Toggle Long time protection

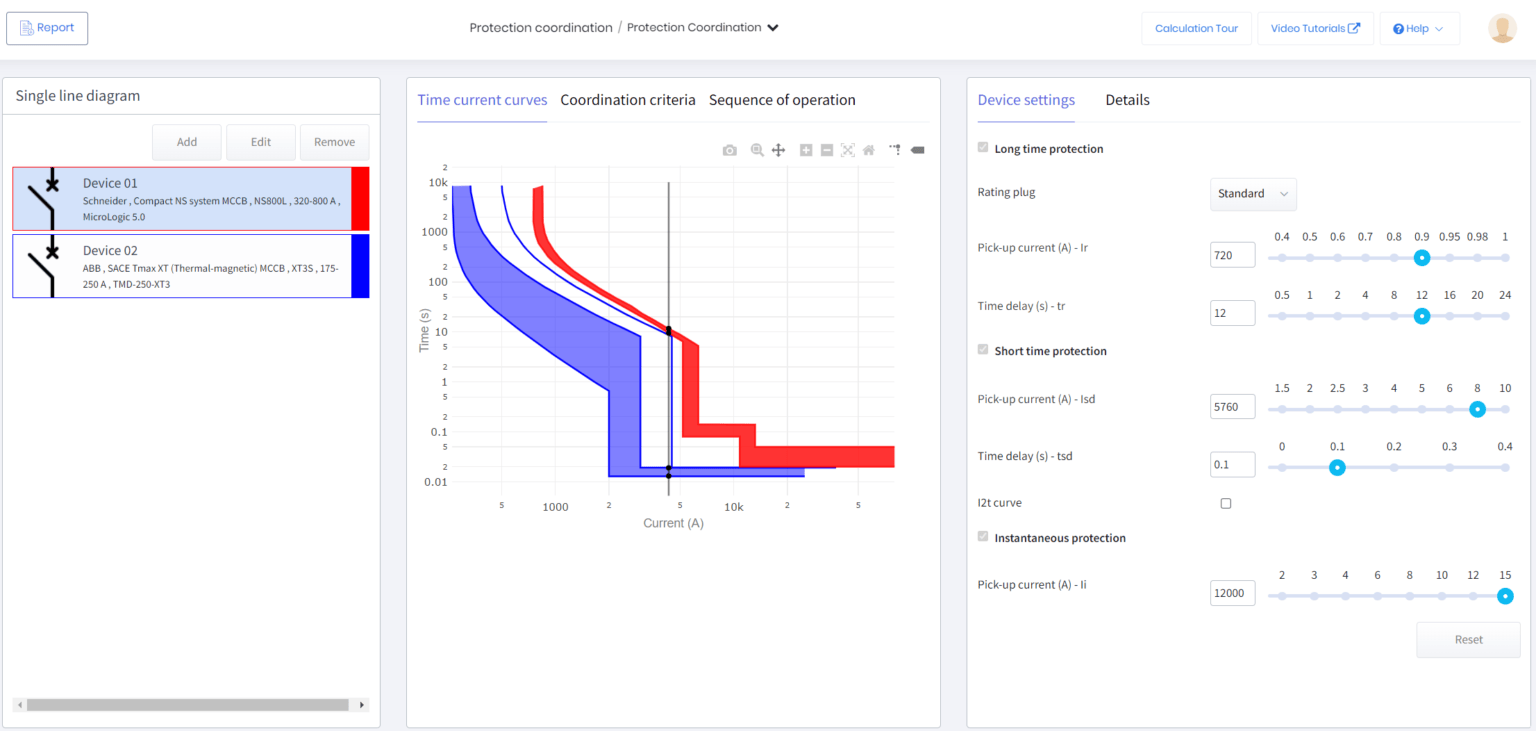(x=982, y=147)
